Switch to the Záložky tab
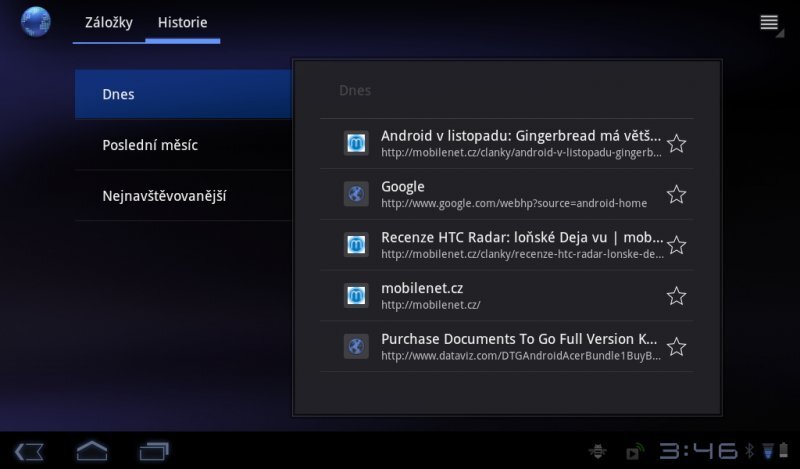This screenshot has width=800, height=469. pos(109,23)
